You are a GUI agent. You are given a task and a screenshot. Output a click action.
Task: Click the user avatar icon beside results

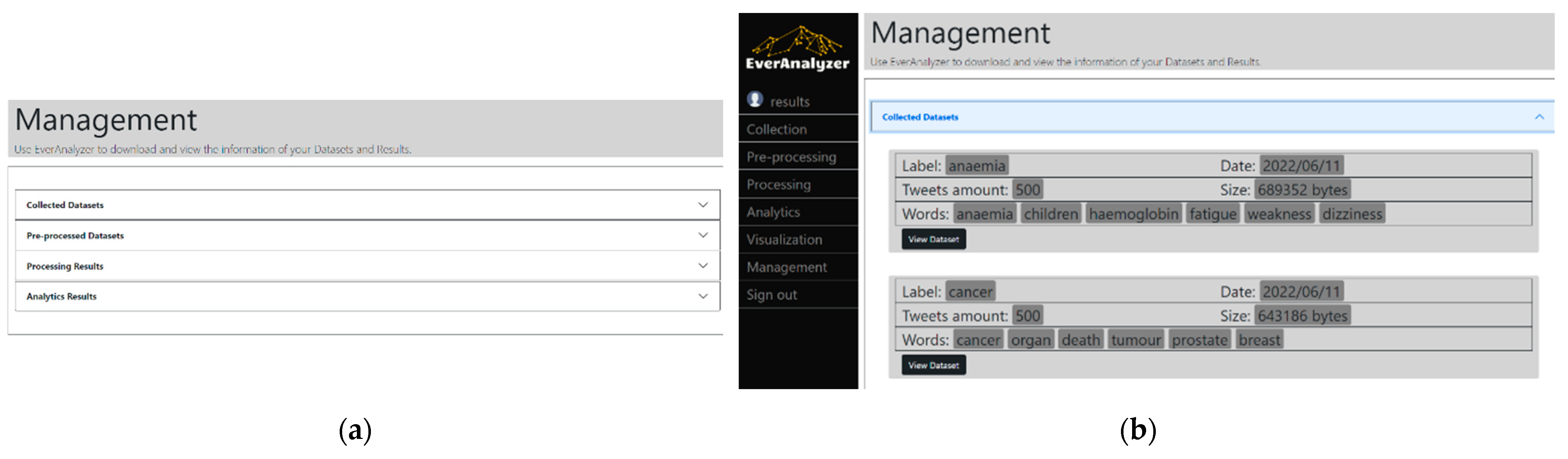click(755, 99)
